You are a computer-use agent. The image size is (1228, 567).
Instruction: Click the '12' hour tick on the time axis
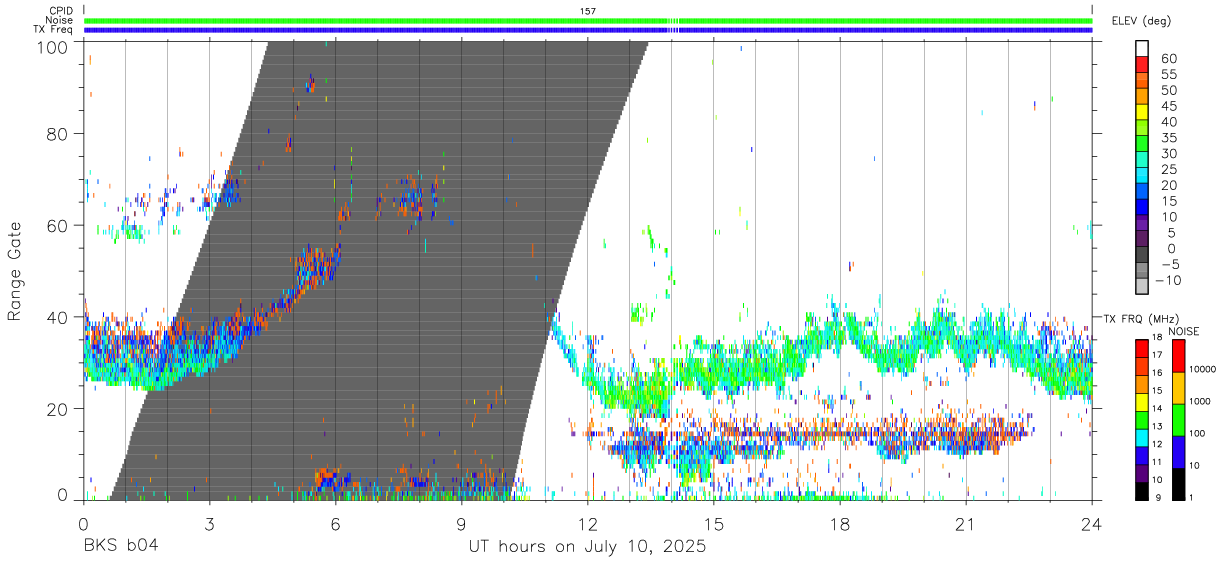(588, 523)
